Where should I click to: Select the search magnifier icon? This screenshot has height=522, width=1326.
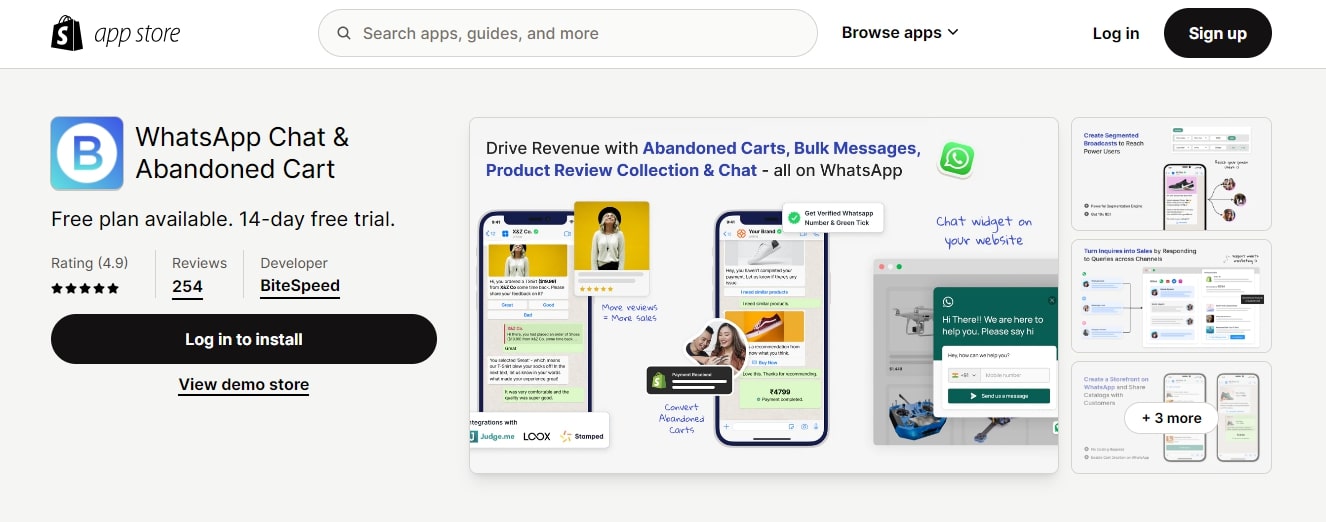pos(344,33)
